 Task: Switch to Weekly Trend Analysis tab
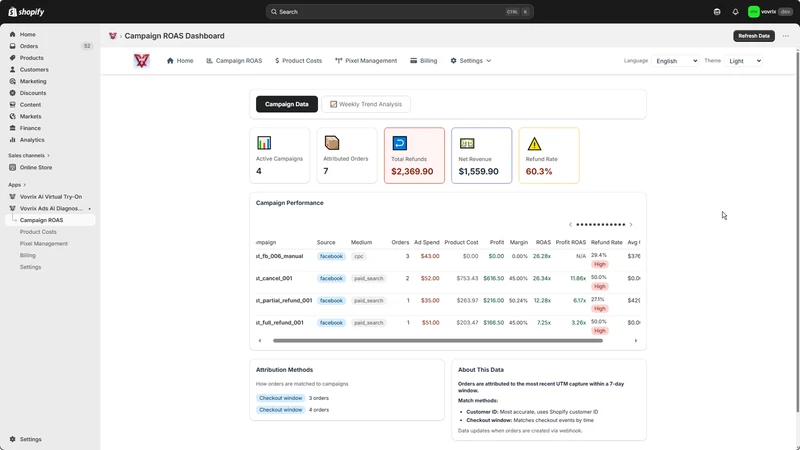point(366,104)
